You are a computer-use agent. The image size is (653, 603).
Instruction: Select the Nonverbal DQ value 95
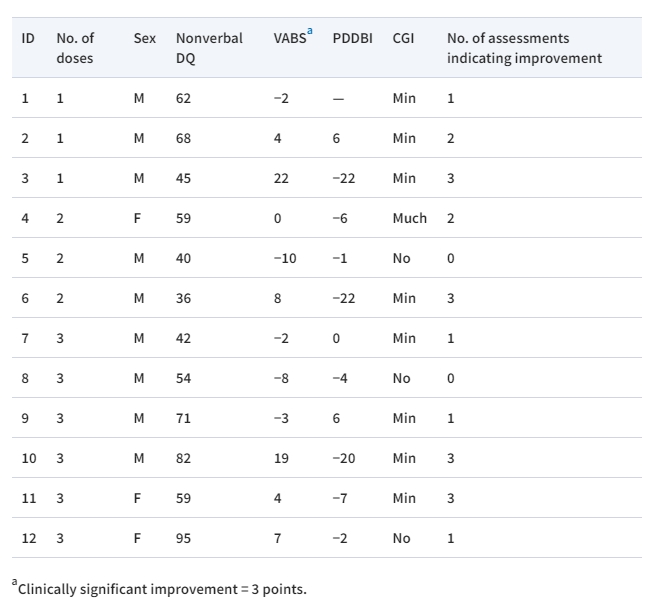183,538
